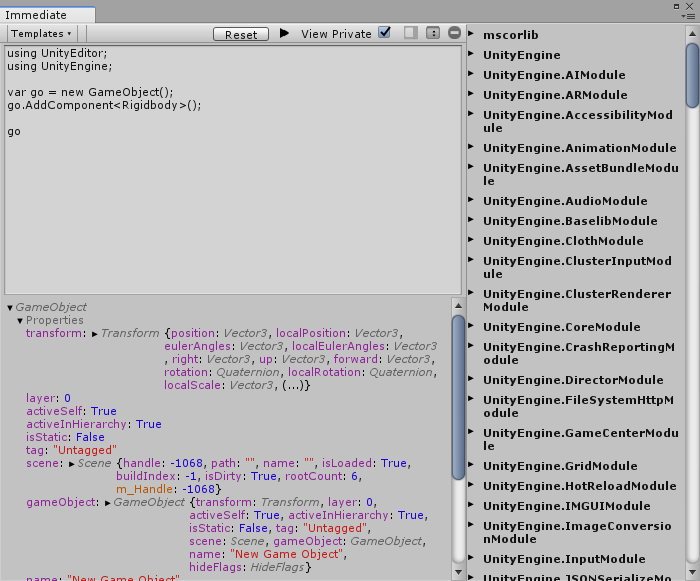
Task: Click the 'transform:' property label
Action: 54,333
